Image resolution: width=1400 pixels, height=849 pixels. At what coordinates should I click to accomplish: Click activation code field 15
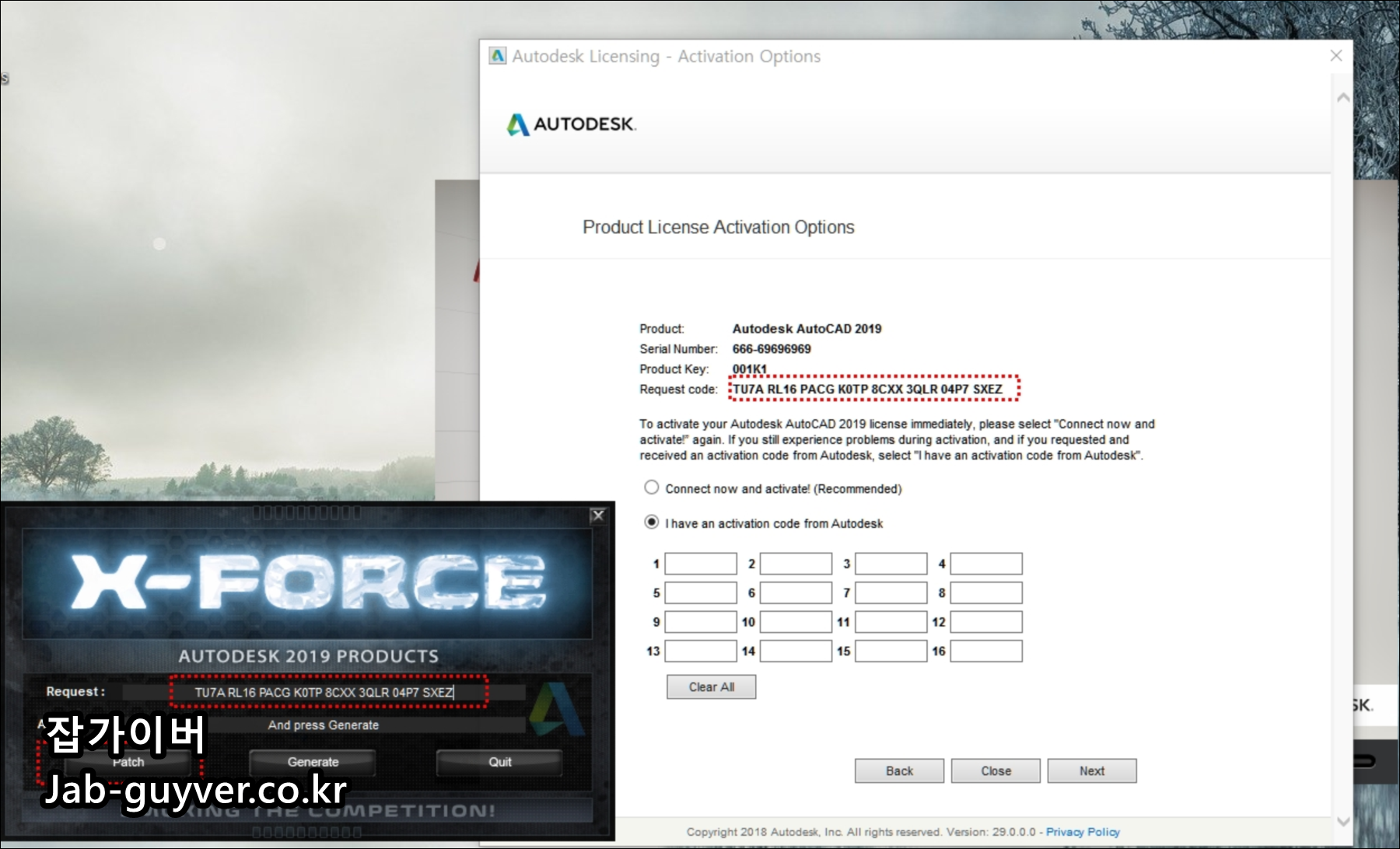891,651
